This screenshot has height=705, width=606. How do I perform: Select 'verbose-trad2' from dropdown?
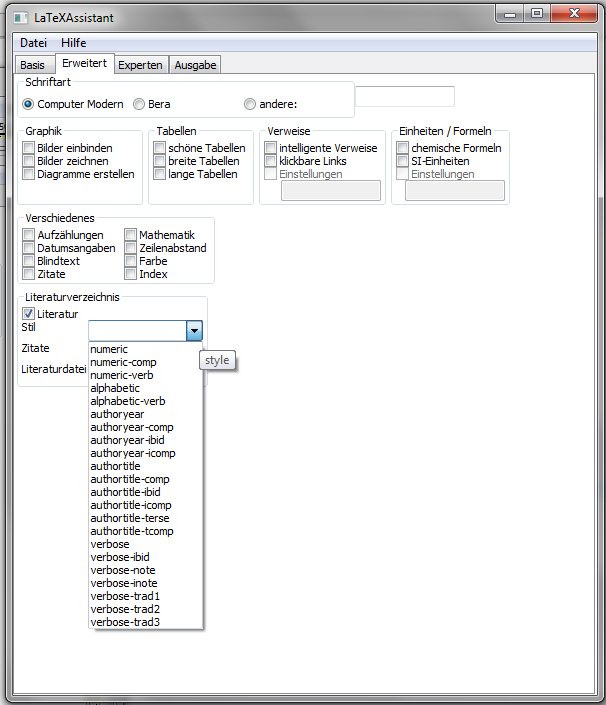click(x=146, y=610)
